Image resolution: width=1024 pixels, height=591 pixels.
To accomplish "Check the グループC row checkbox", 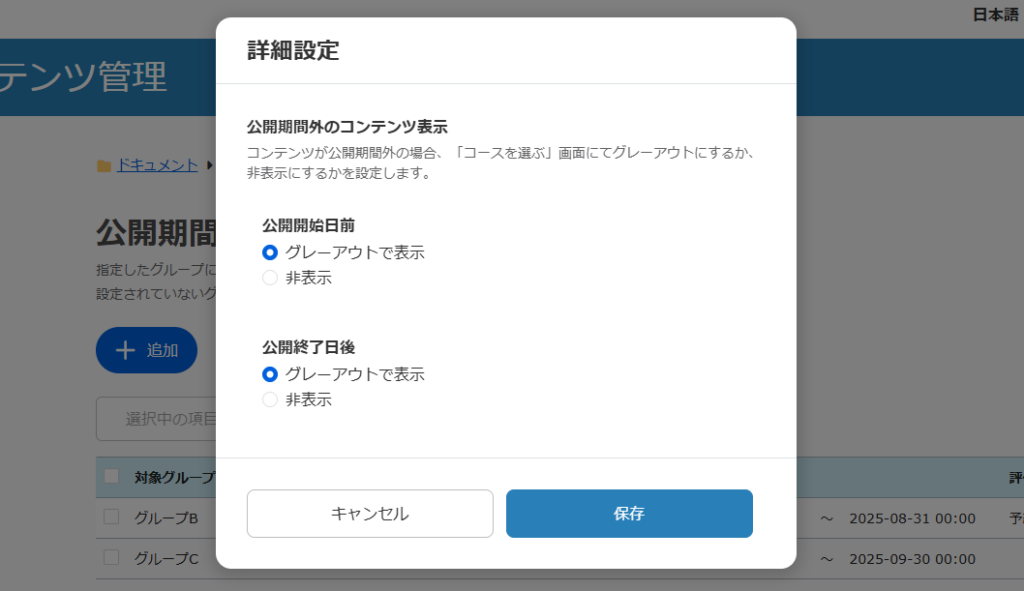I will click(x=111, y=558).
